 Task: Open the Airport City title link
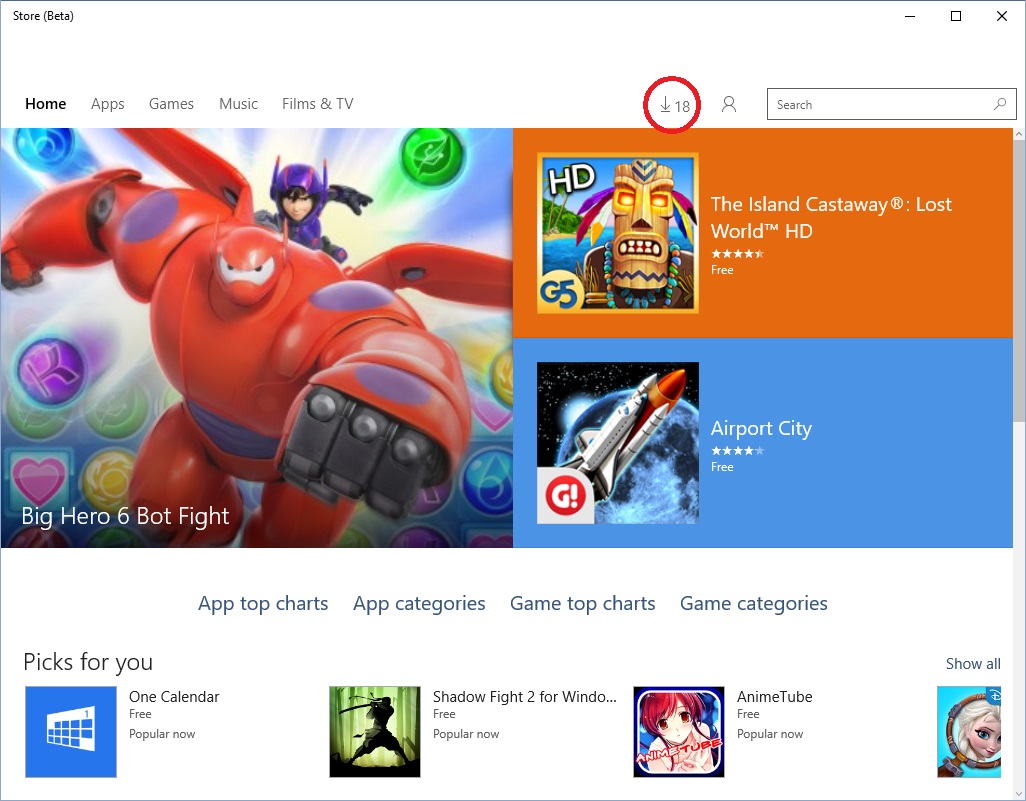click(761, 429)
